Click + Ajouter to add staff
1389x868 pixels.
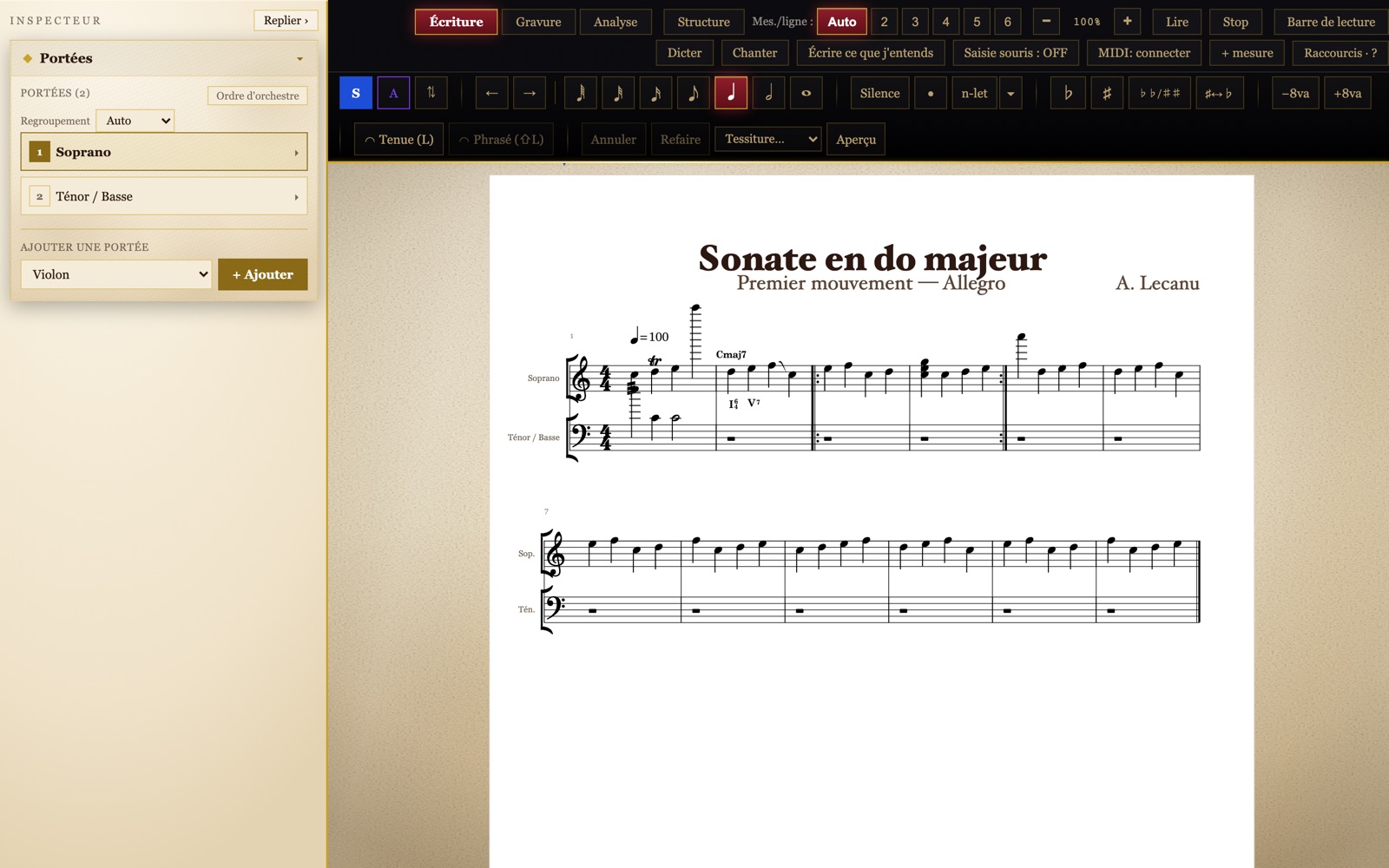coord(263,274)
